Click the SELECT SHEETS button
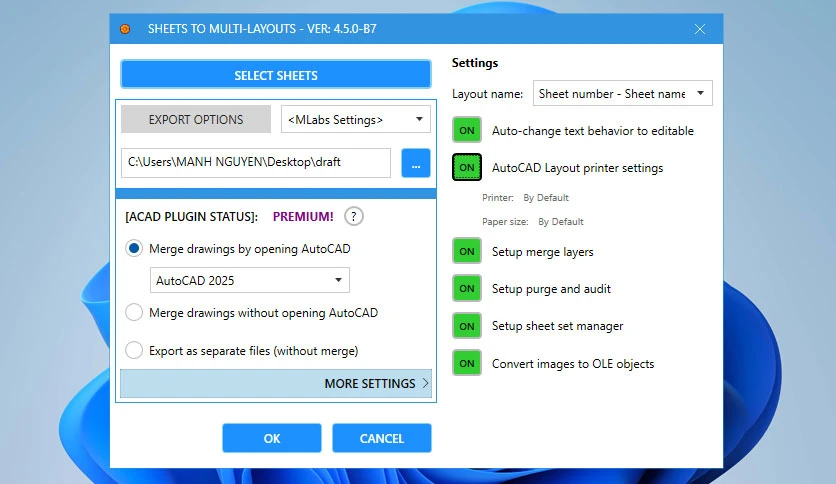The image size is (836, 484). point(276,74)
